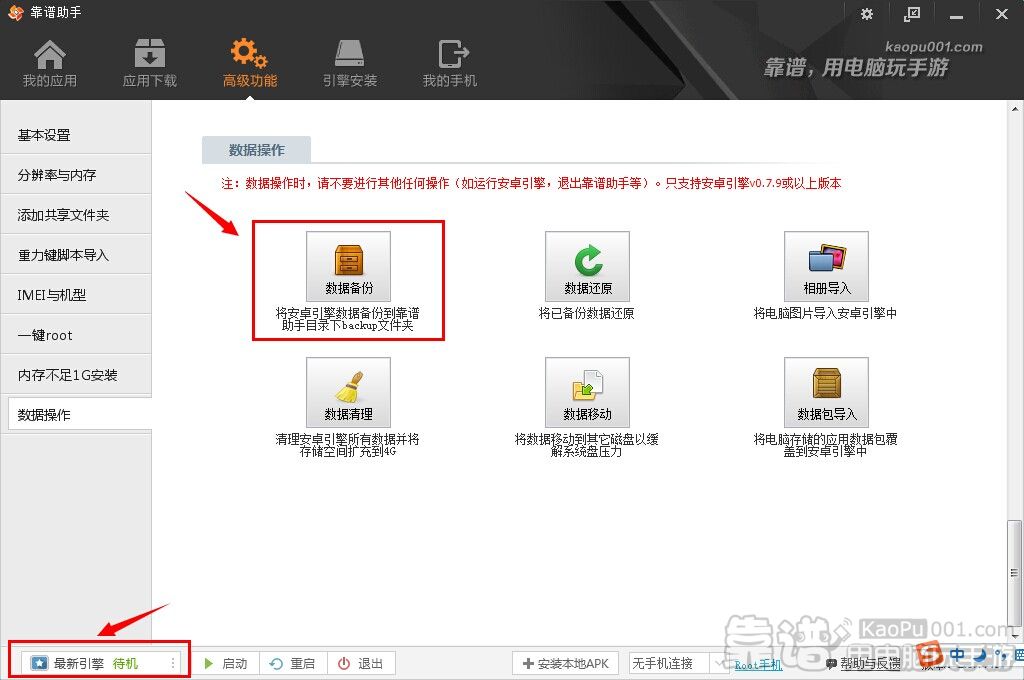Open 帮助与反馈 link
Screen dimensions: 1024x680
(864, 664)
